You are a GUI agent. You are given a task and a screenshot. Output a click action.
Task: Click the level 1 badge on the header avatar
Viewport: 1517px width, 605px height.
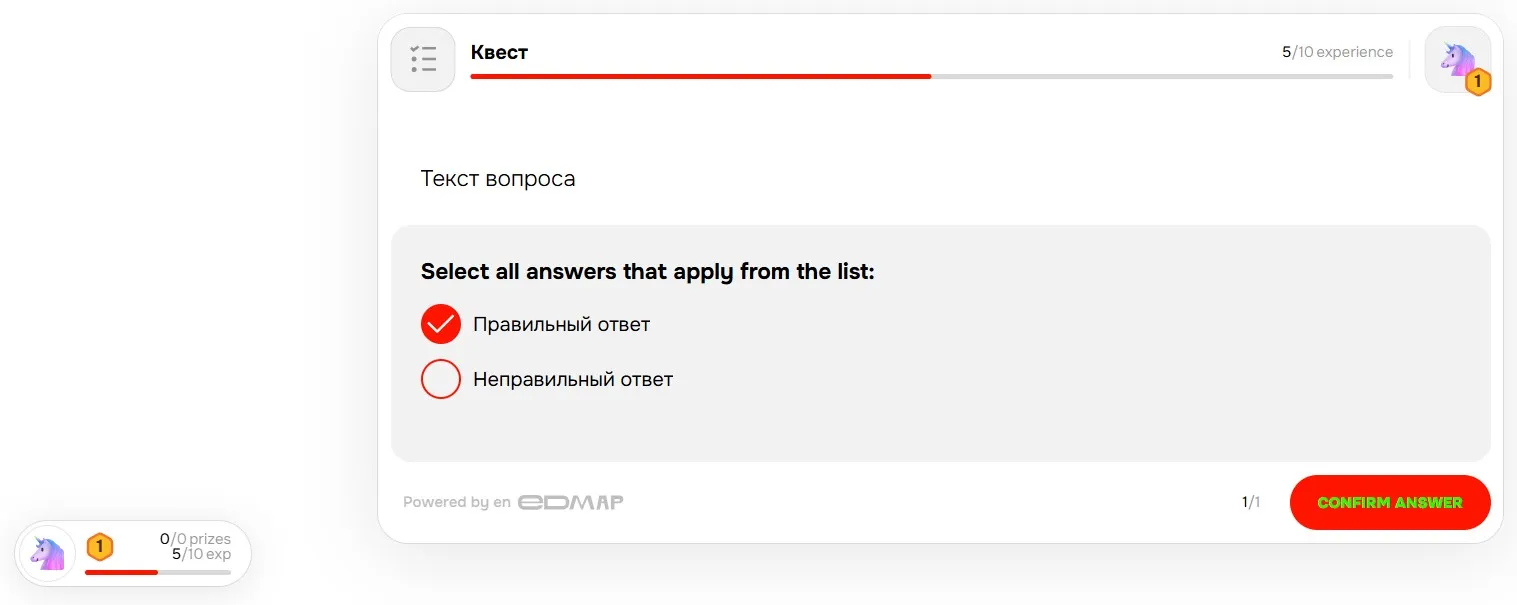[x=1478, y=83]
